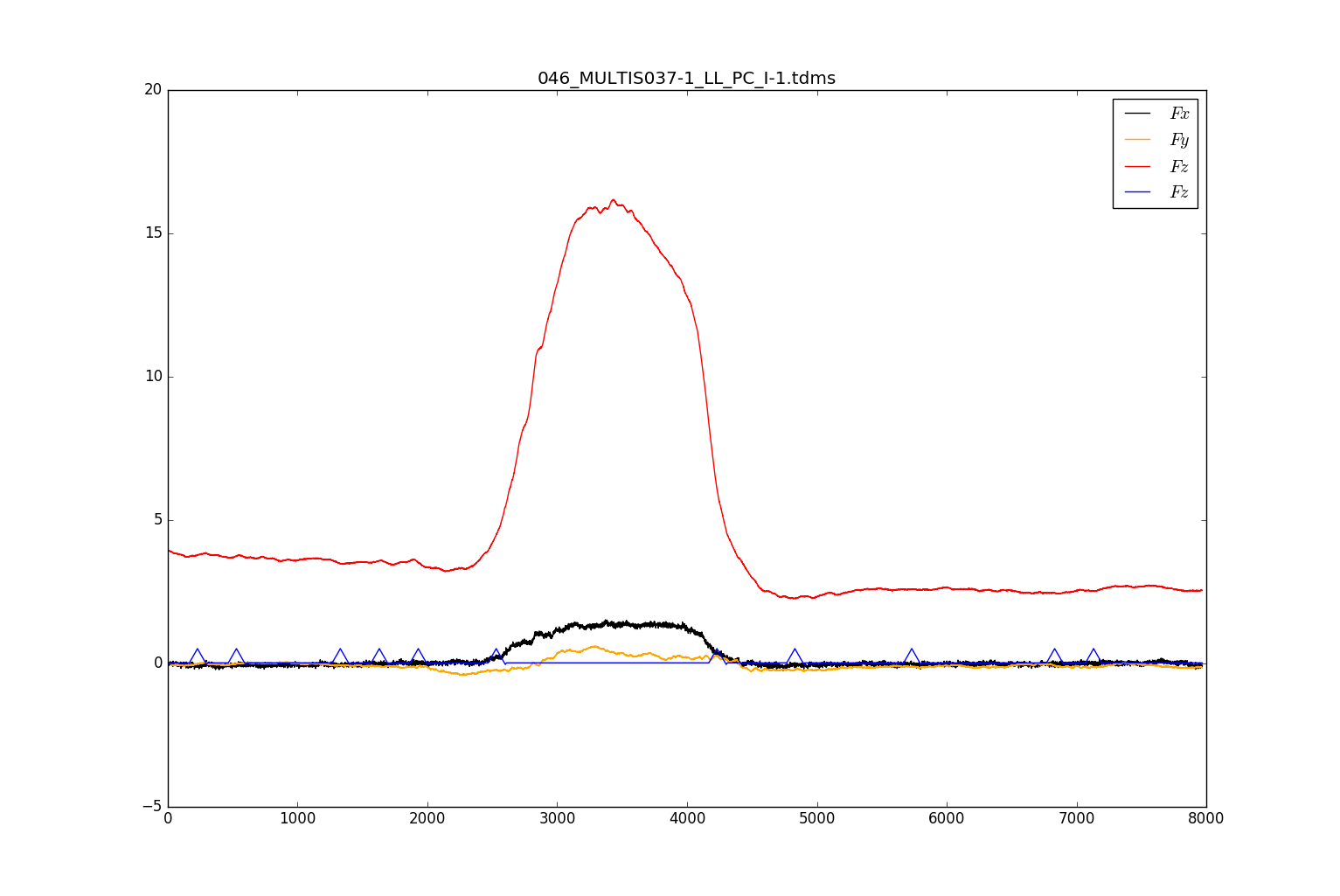Click the x-axis tick label 8000
This screenshot has height=896, width=1340.
coord(1206,819)
